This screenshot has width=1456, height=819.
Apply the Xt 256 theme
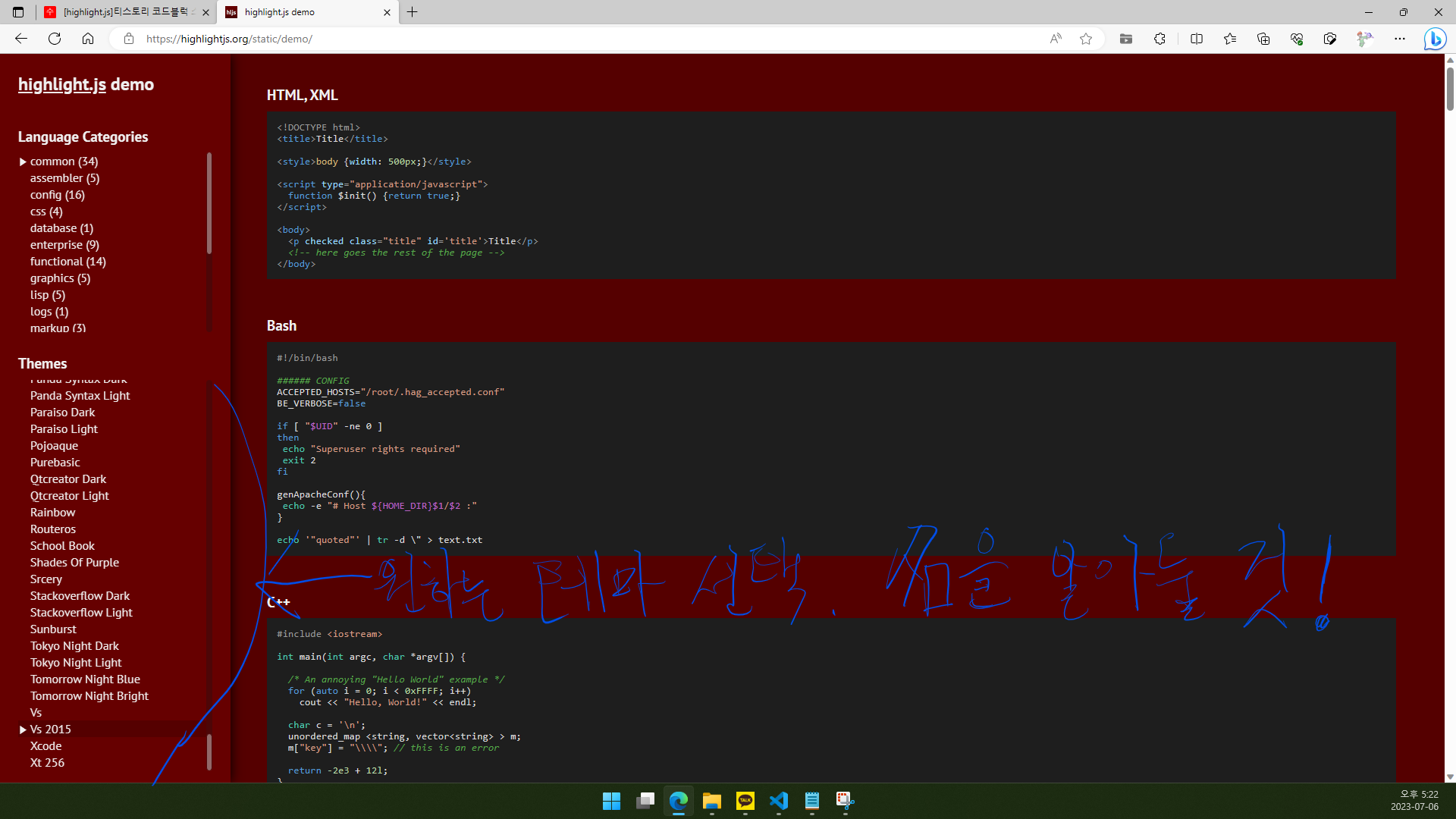[47, 763]
